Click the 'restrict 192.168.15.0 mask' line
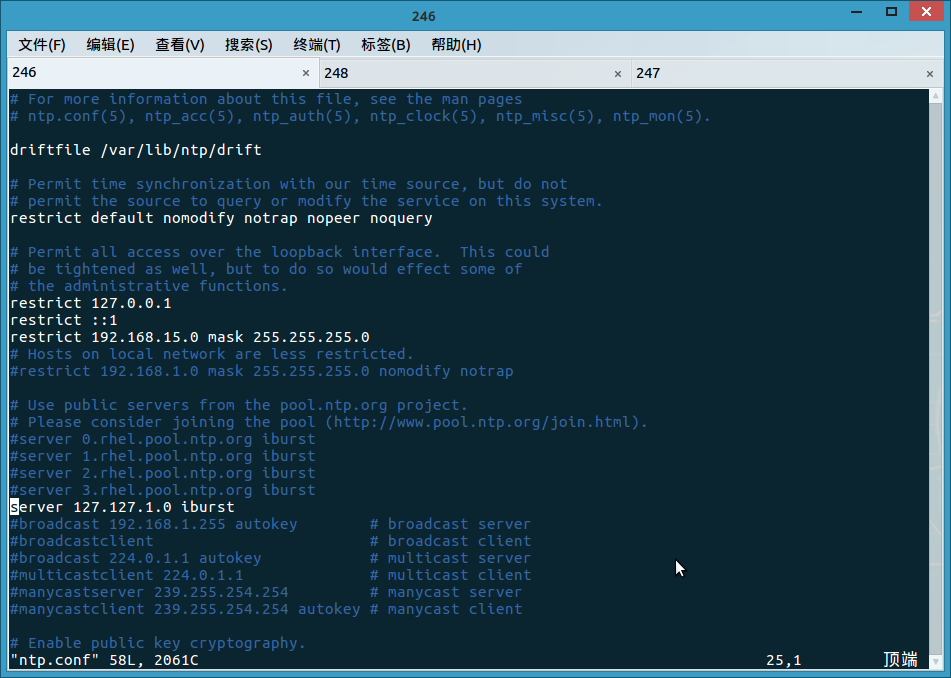 tap(190, 337)
